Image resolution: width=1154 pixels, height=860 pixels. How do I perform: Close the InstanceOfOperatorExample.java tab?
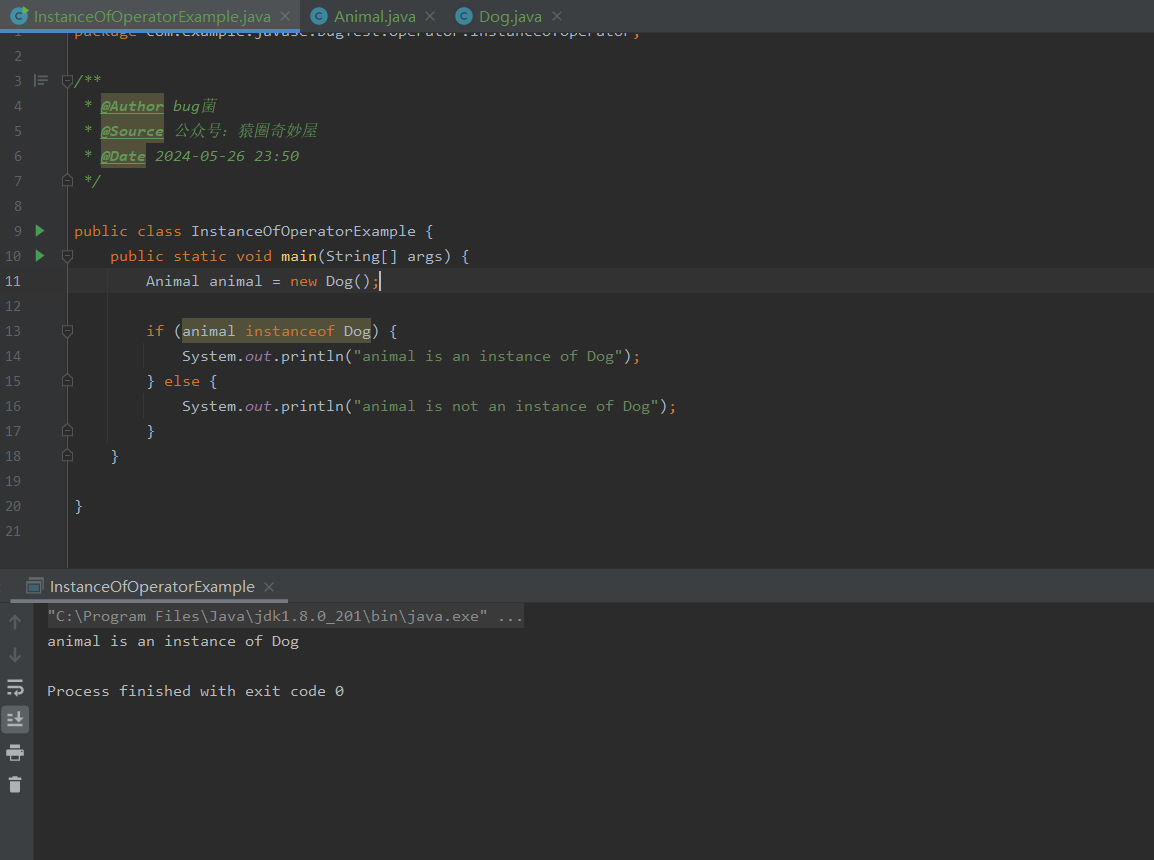(x=285, y=16)
